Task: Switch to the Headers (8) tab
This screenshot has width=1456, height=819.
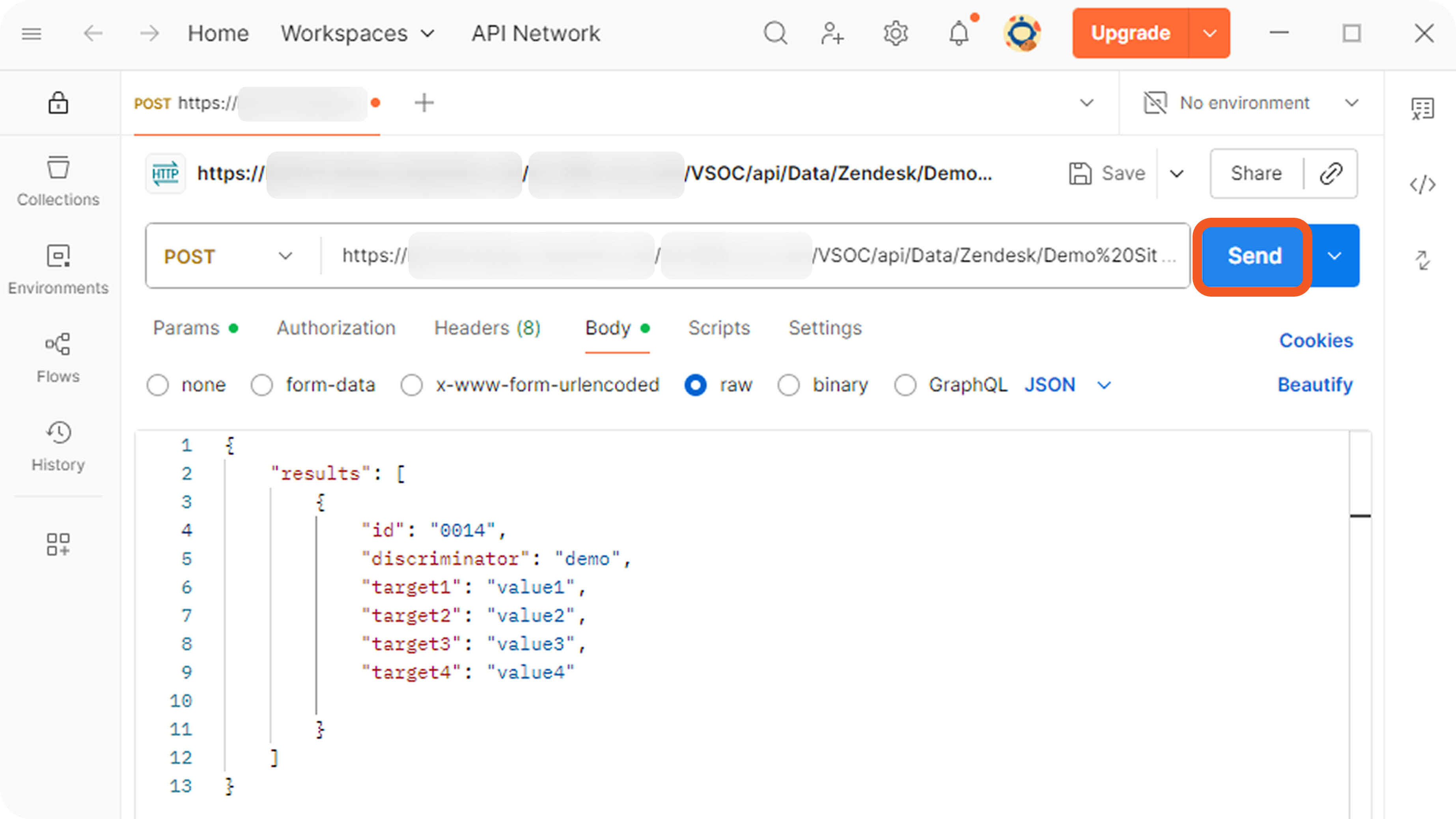Action: [487, 328]
